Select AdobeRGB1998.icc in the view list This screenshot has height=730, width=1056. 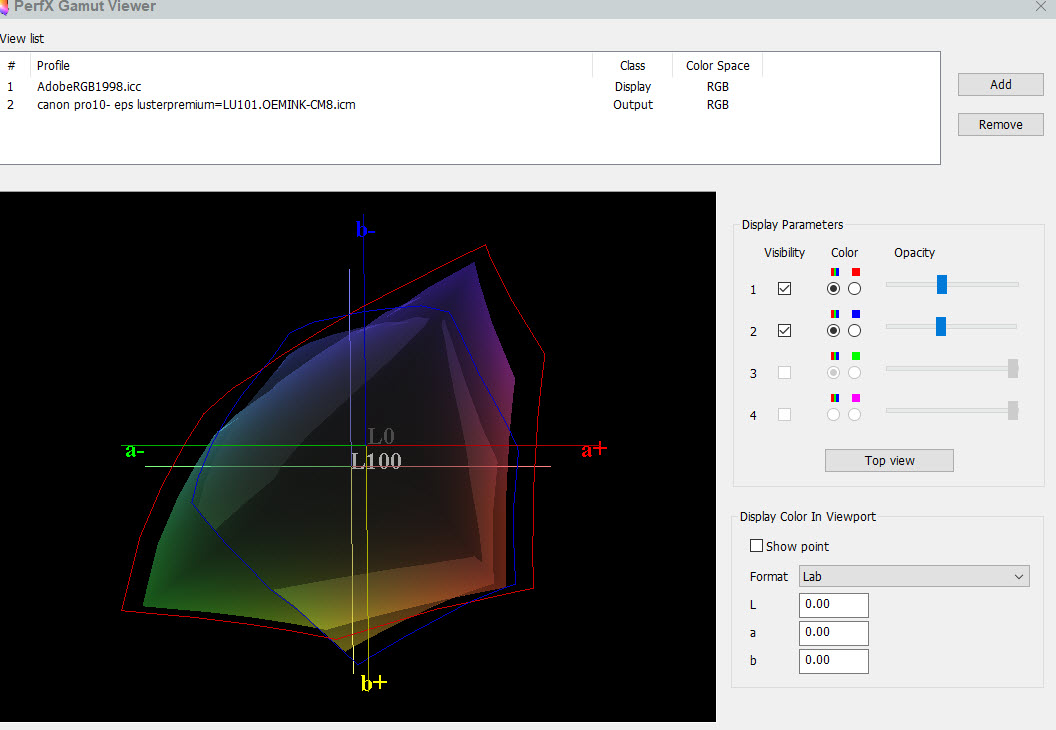pyautogui.click(x=89, y=87)
